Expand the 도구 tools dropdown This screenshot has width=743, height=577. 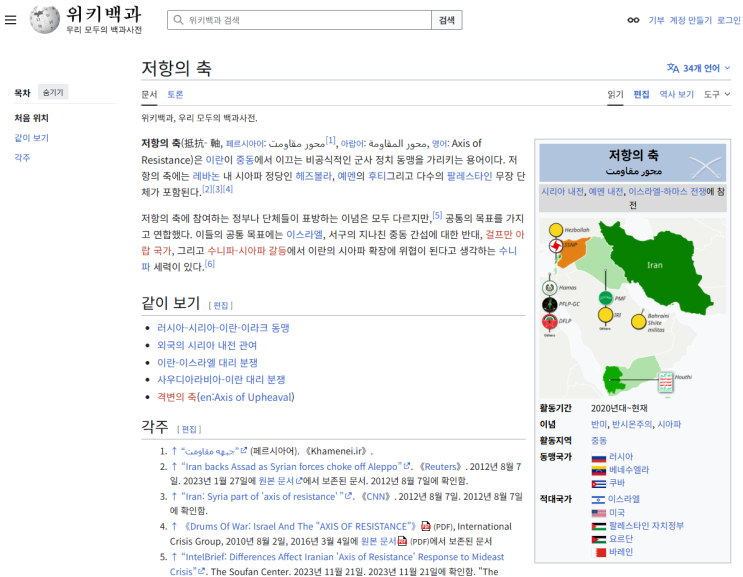pyautogui.click(x=717, y=94)
